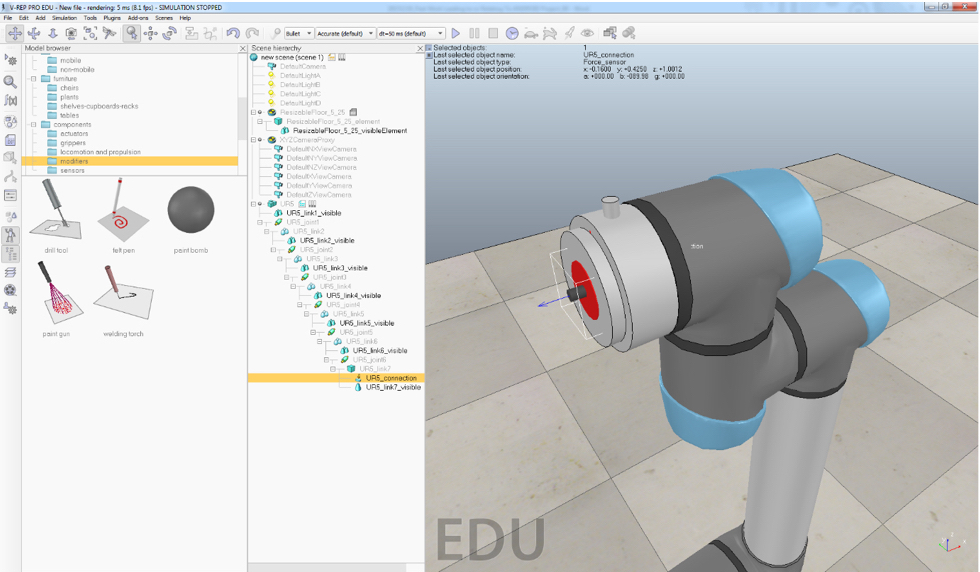
Task: Select the grippers folder
Action: [x=73, y=143]
